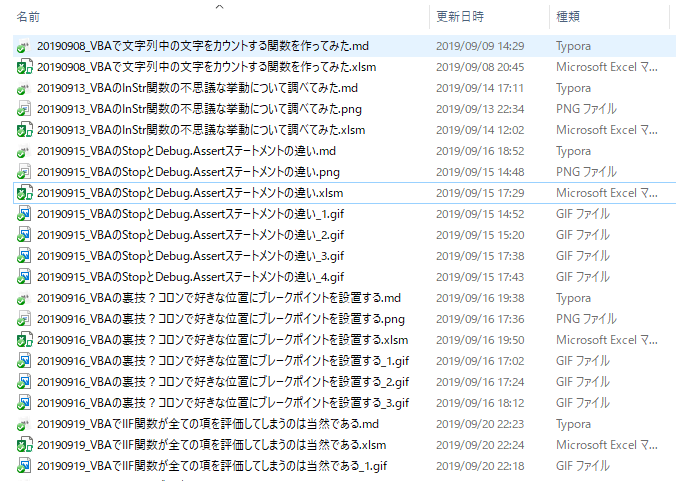This screenshot has height=481, width=676.
Task: Click the date 2019/09/15 17:29
Action: tap(480, 193)
